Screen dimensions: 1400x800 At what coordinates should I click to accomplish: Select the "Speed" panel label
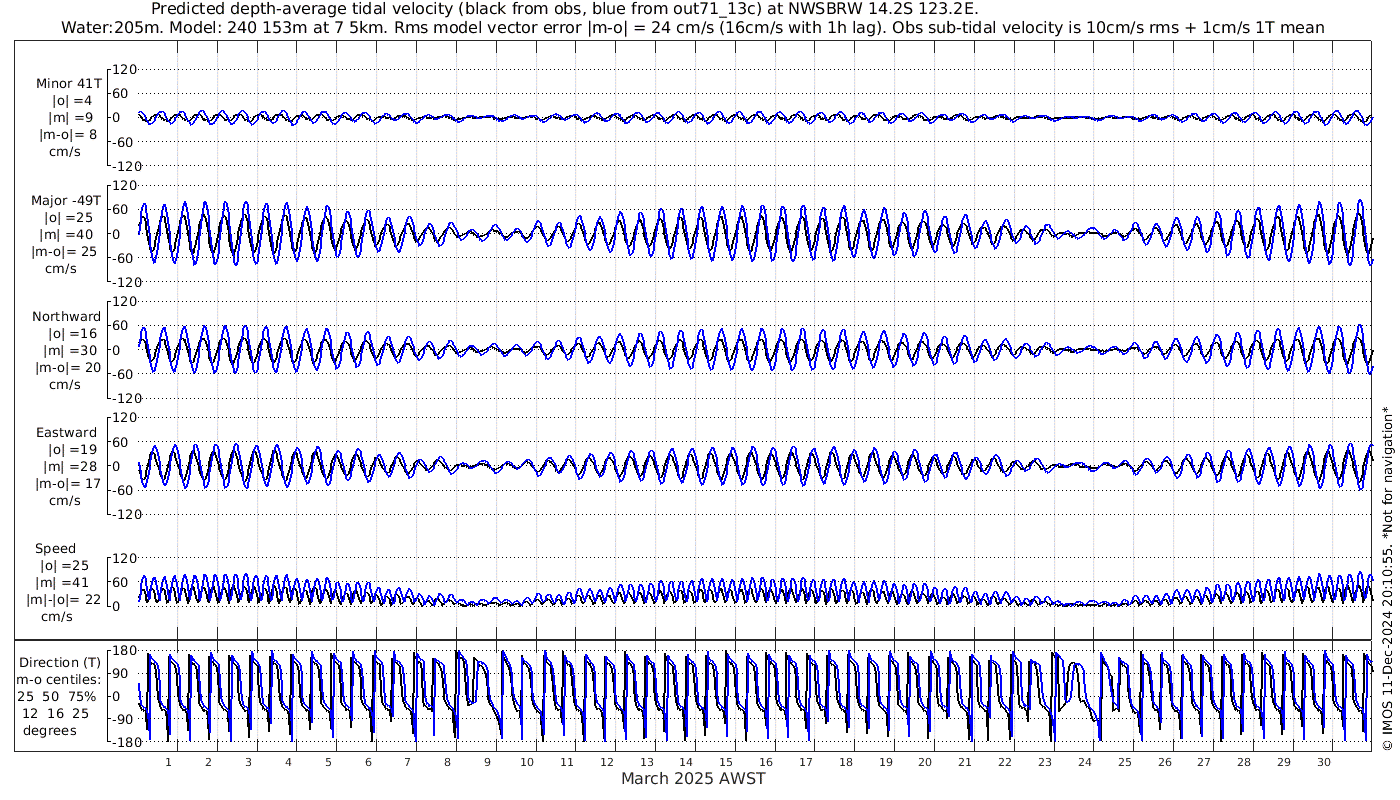55,549
